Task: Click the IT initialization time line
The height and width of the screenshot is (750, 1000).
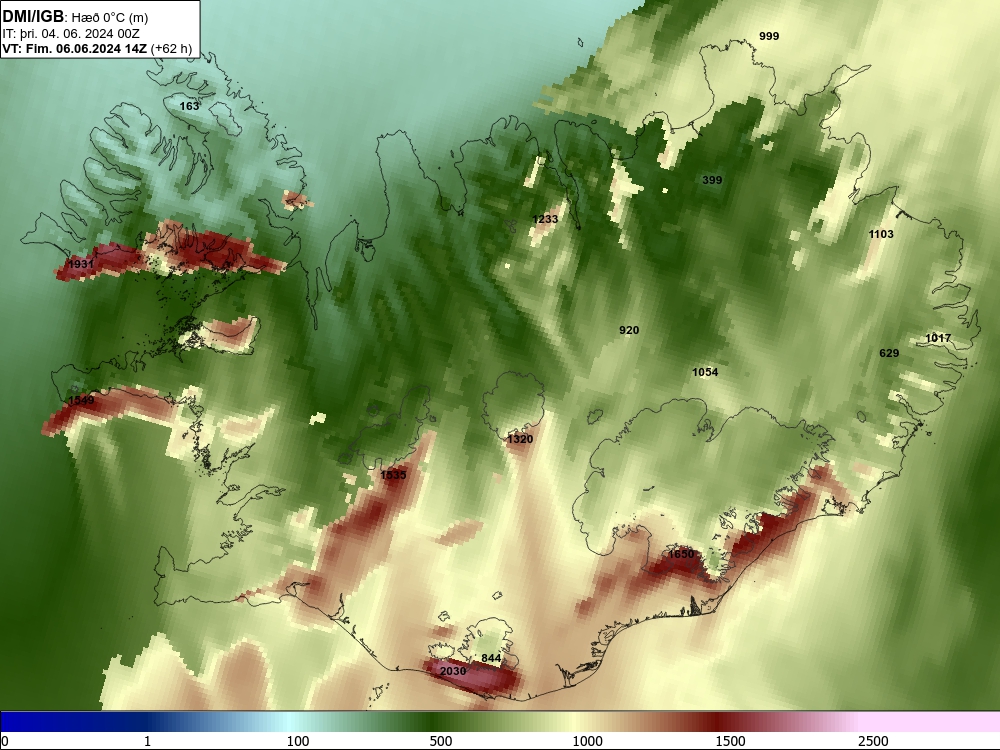Action: point(71,34)
